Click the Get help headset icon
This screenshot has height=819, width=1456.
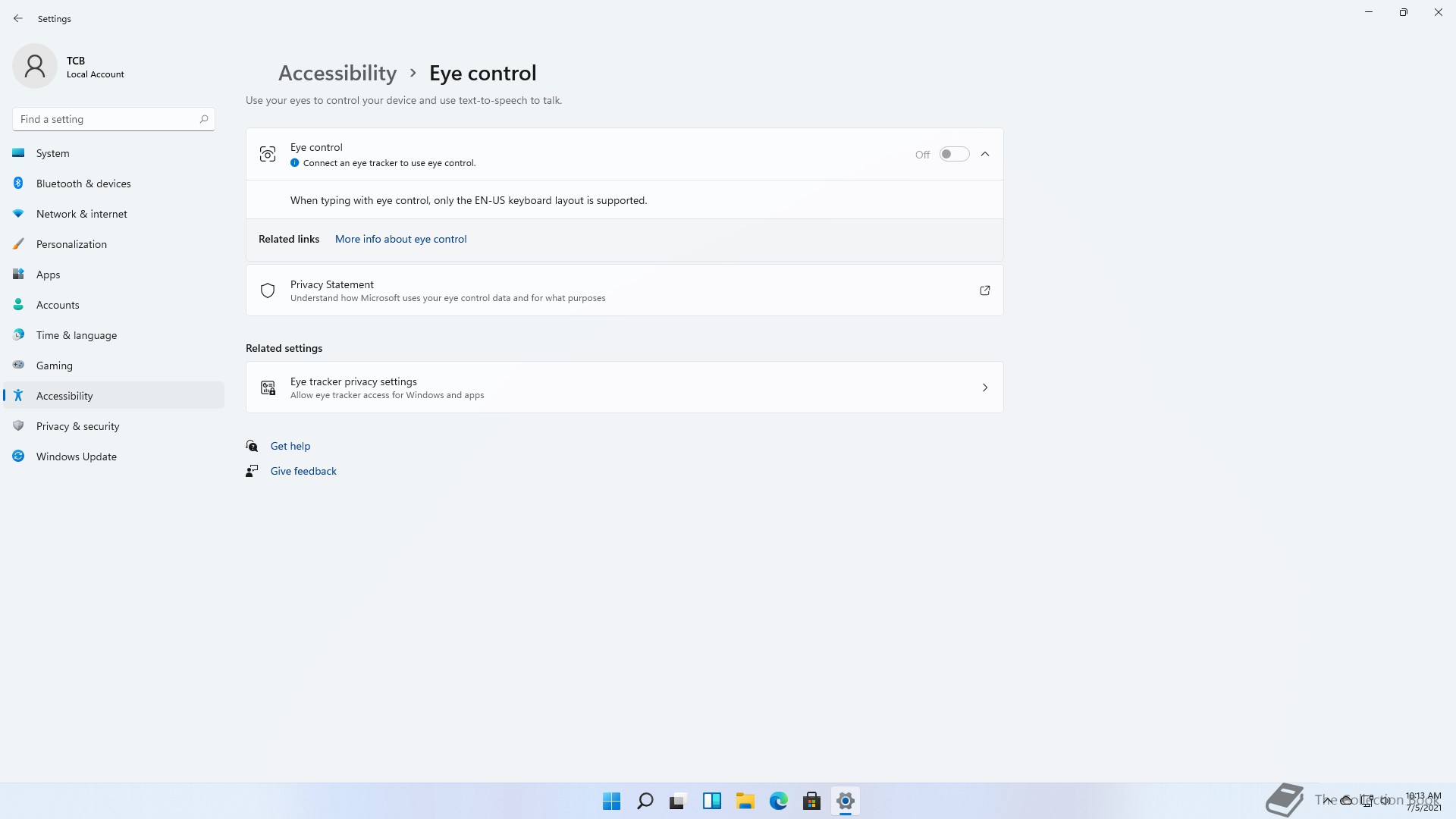252,446
